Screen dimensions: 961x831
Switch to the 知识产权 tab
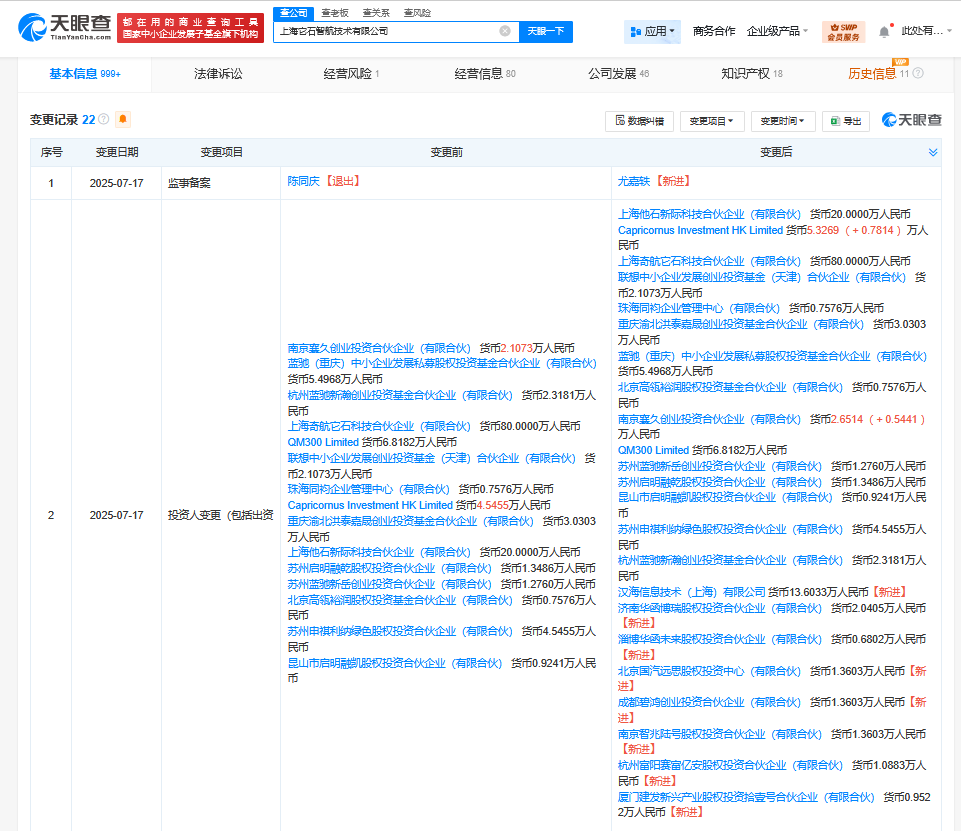[x=751, y=73]
